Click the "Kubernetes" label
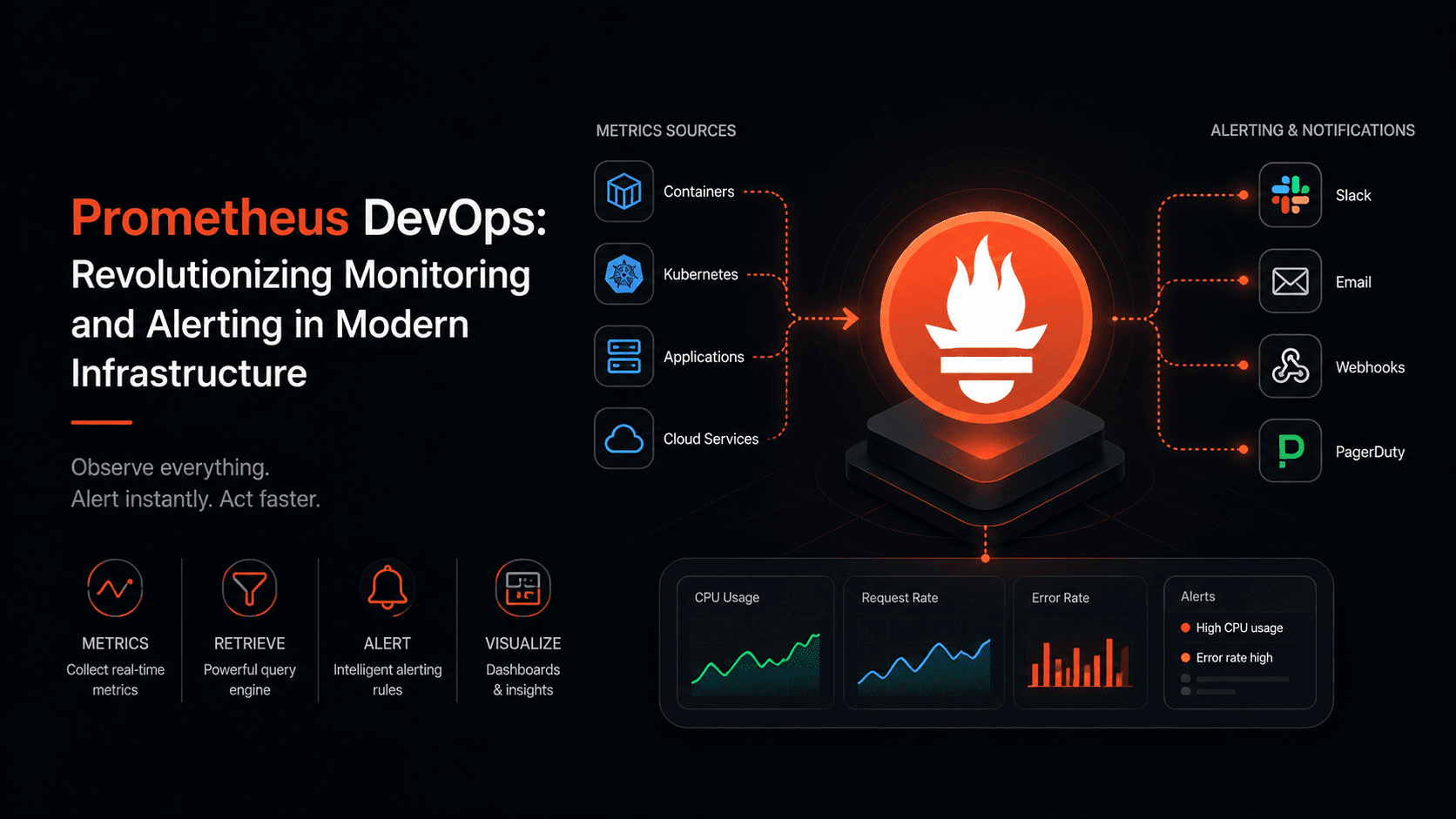The width and height of the screenshot is (1456, 819). [700, 274]
